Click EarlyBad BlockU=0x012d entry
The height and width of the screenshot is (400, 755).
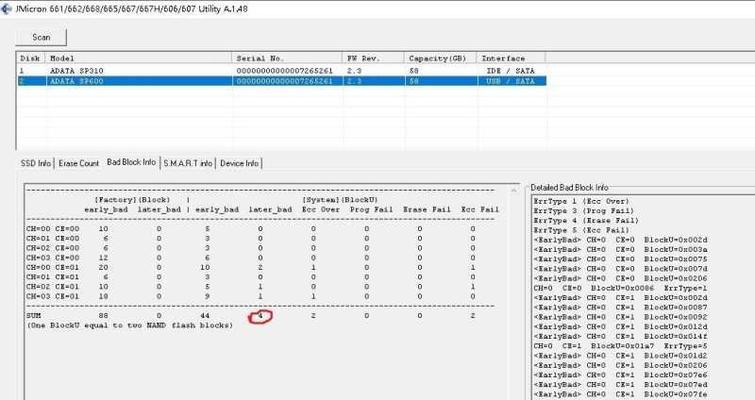click(620, 326)
